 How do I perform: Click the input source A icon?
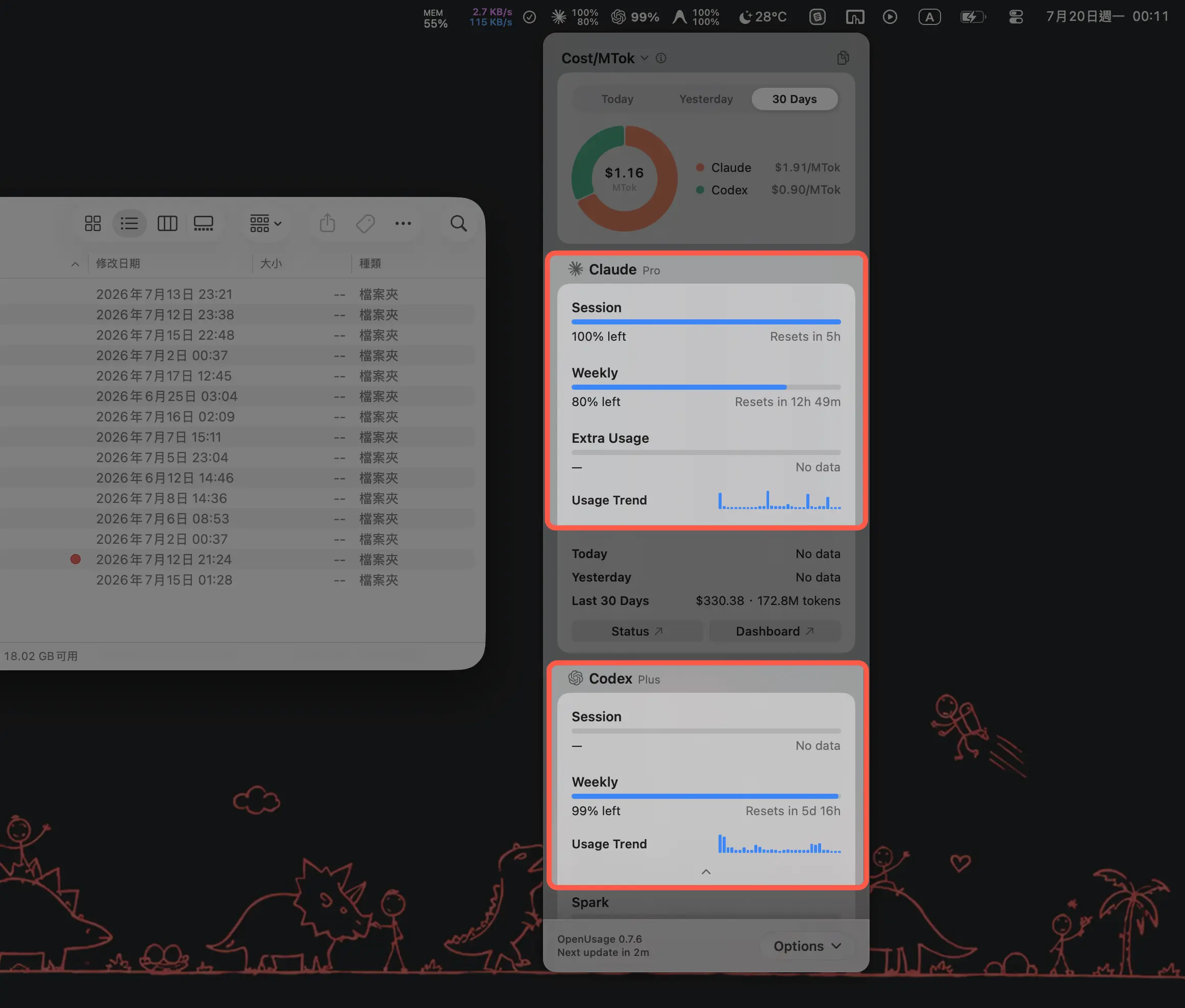[929, 17]
